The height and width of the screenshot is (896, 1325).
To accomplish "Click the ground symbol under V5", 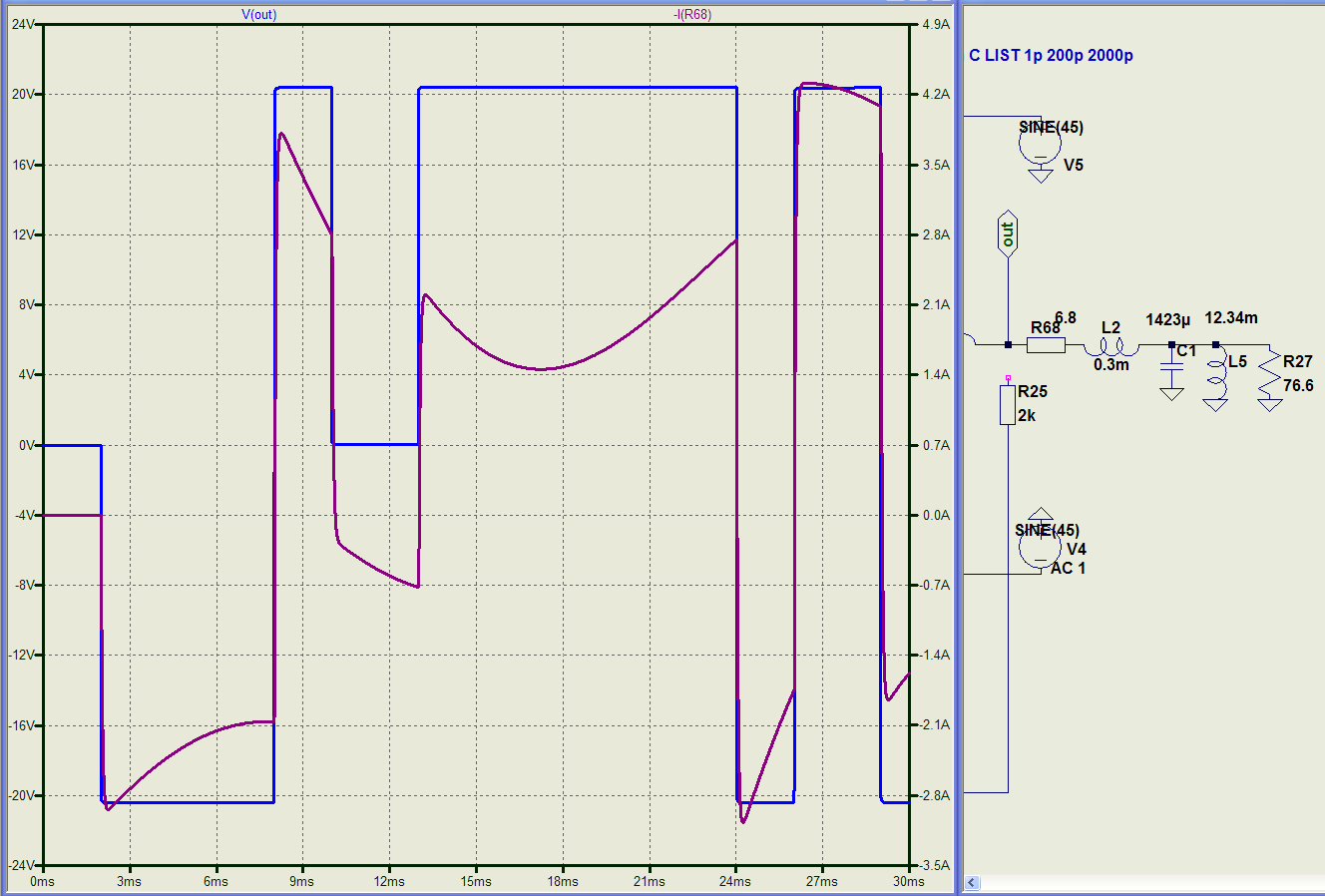I will (x=1041, y=176).
